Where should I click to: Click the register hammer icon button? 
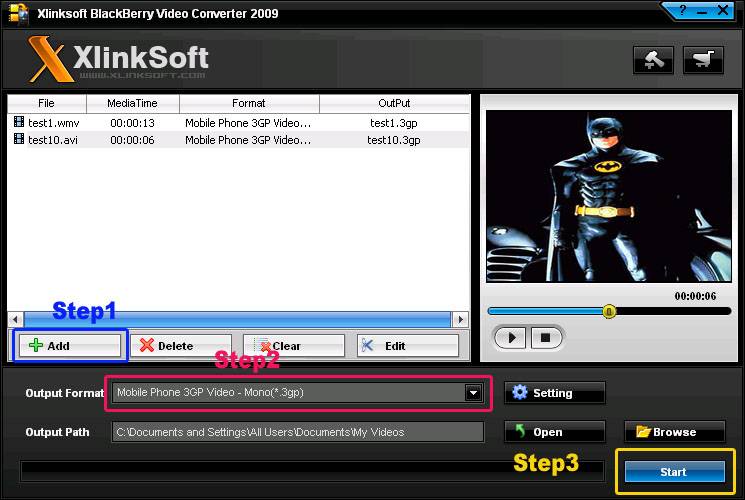653,60
